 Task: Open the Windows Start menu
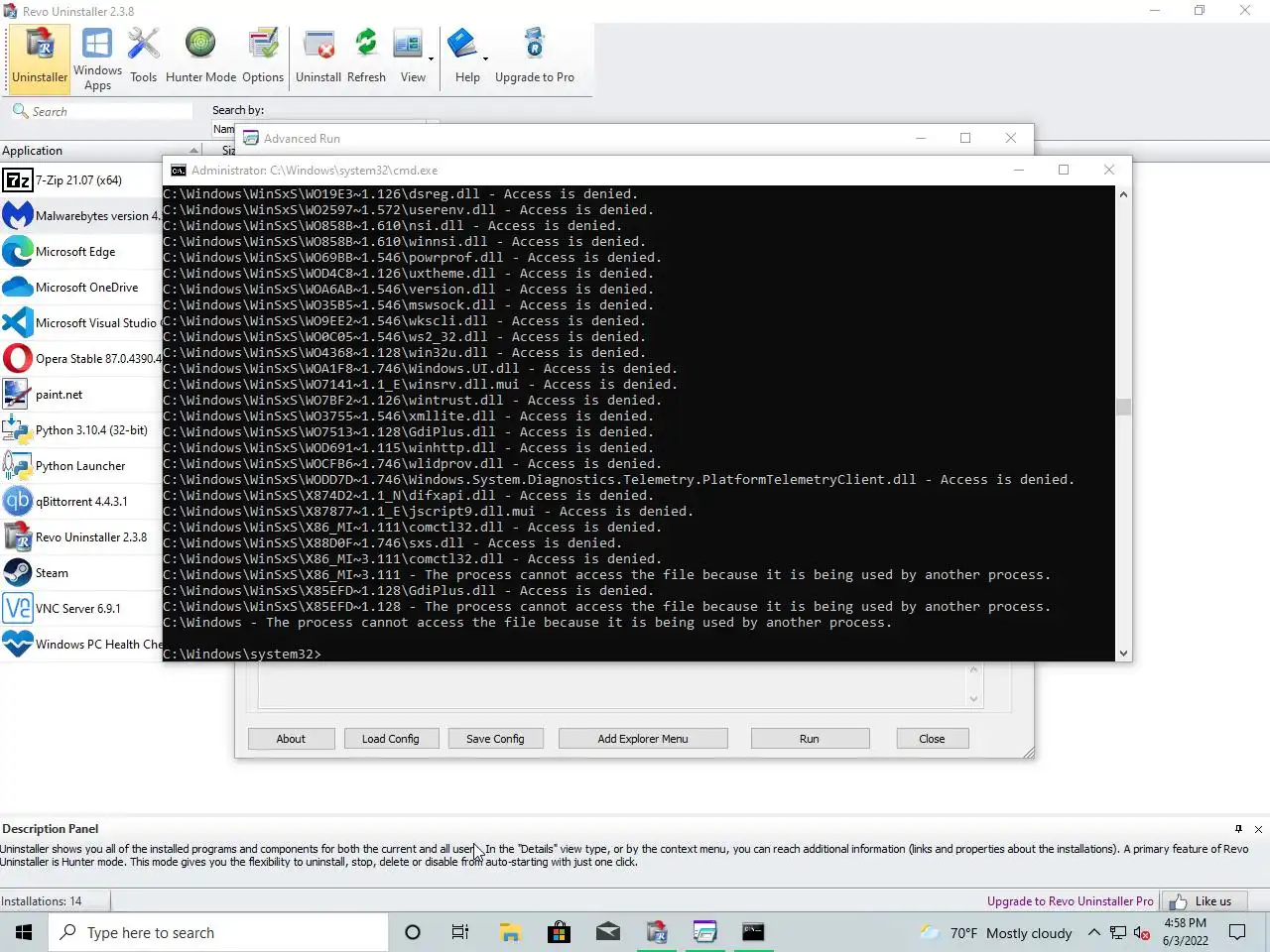pos(24,932)
